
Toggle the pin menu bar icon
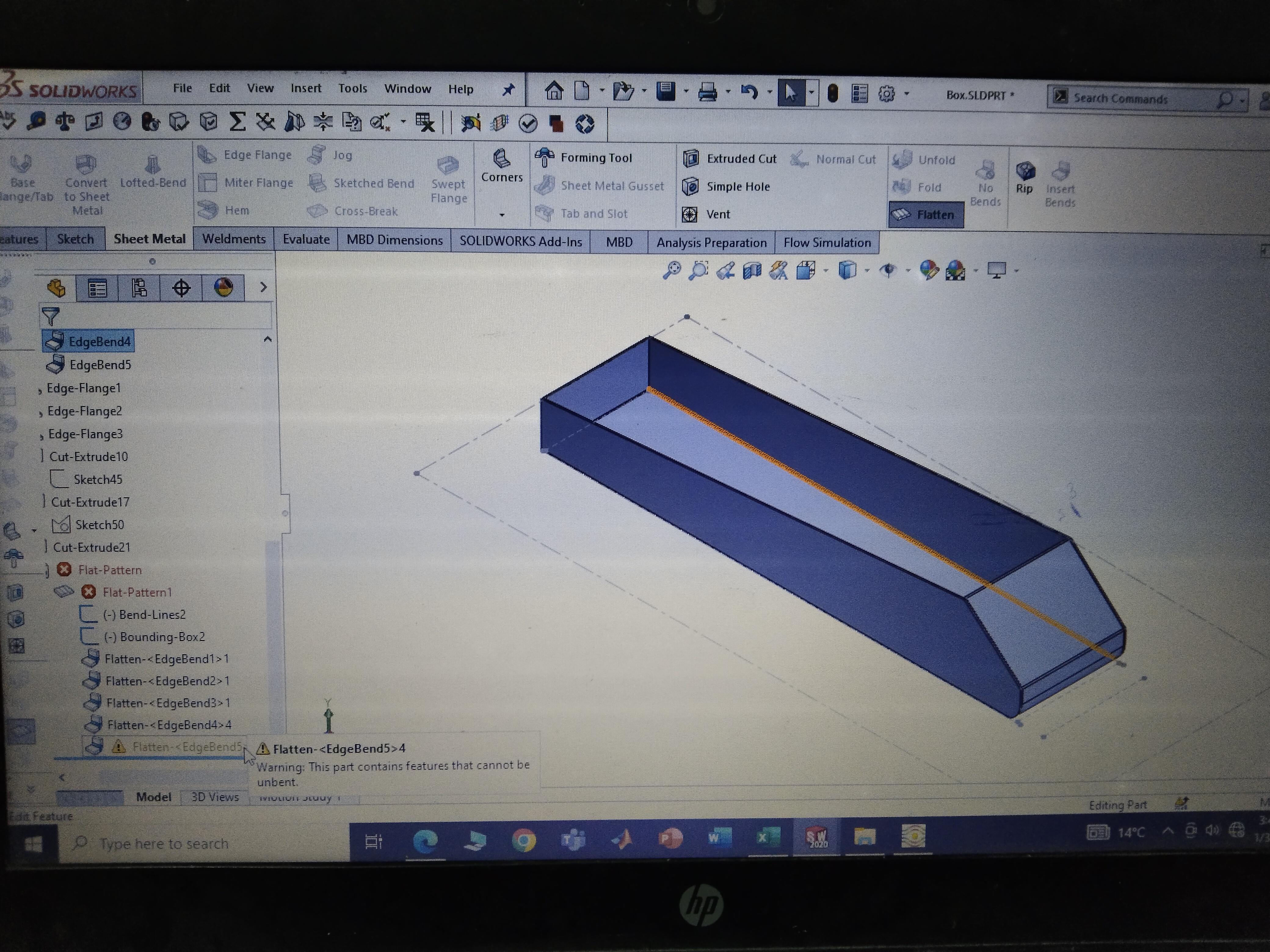tap(508, 89)
